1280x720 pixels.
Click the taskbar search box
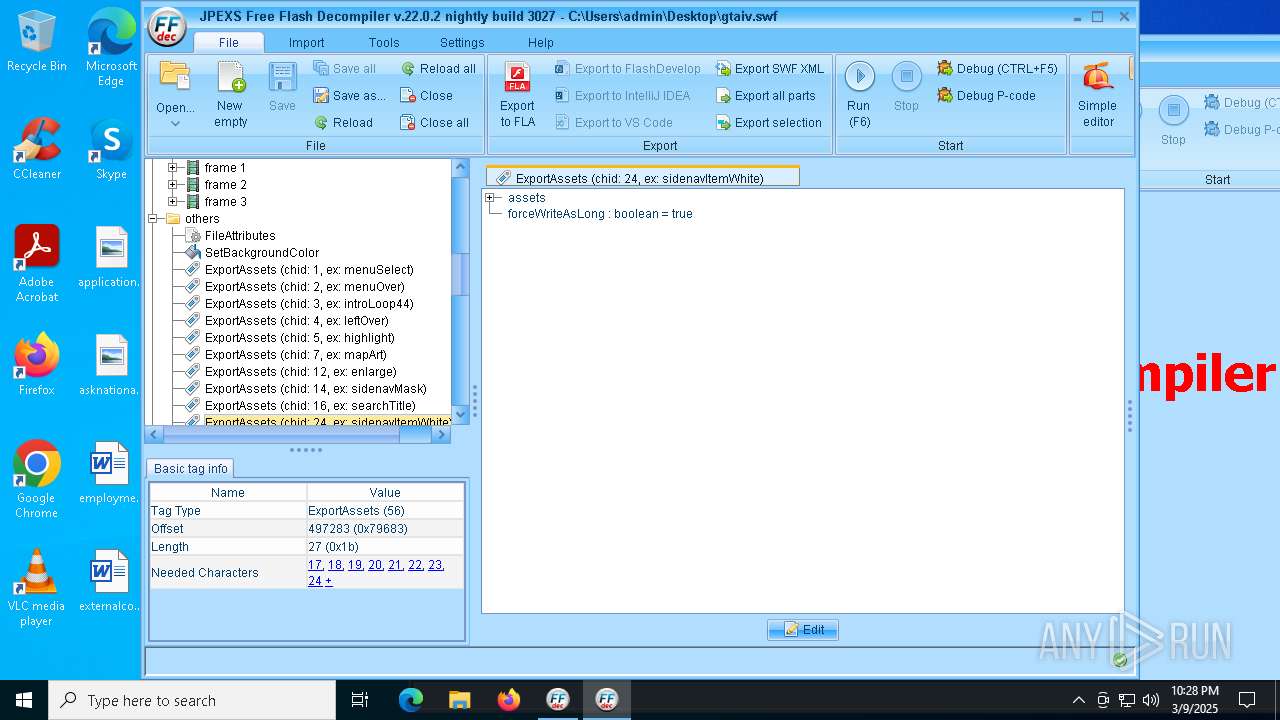click(192, 700)
